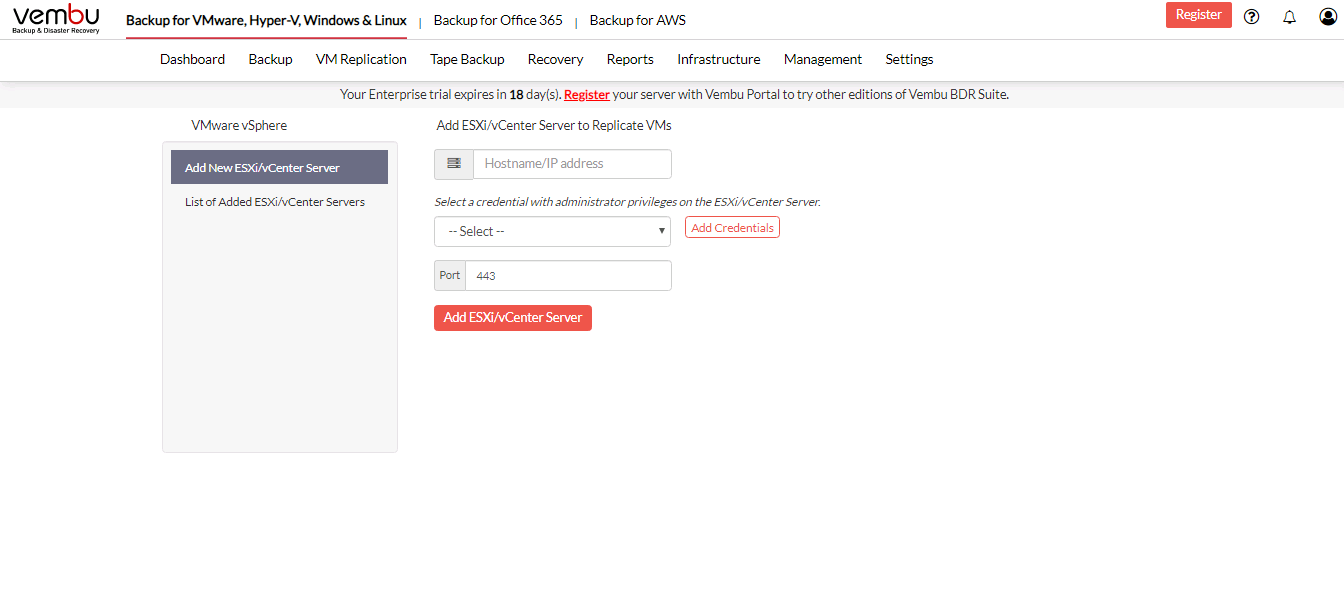Switch to Backup for VMware, Hyper-V, Windows & Linux tab
Image resolution: width=1344 pixels, height=613 pixels.
click(266, 20)
